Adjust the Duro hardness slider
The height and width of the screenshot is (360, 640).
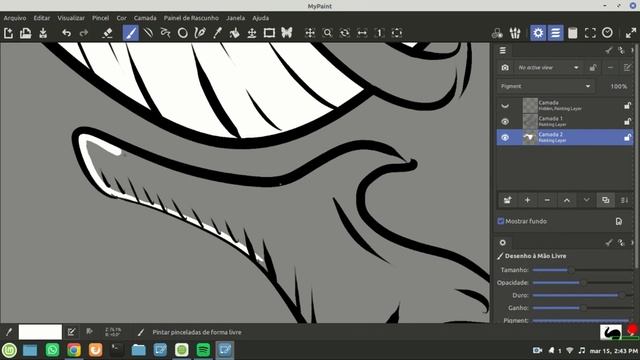point(584,295)
